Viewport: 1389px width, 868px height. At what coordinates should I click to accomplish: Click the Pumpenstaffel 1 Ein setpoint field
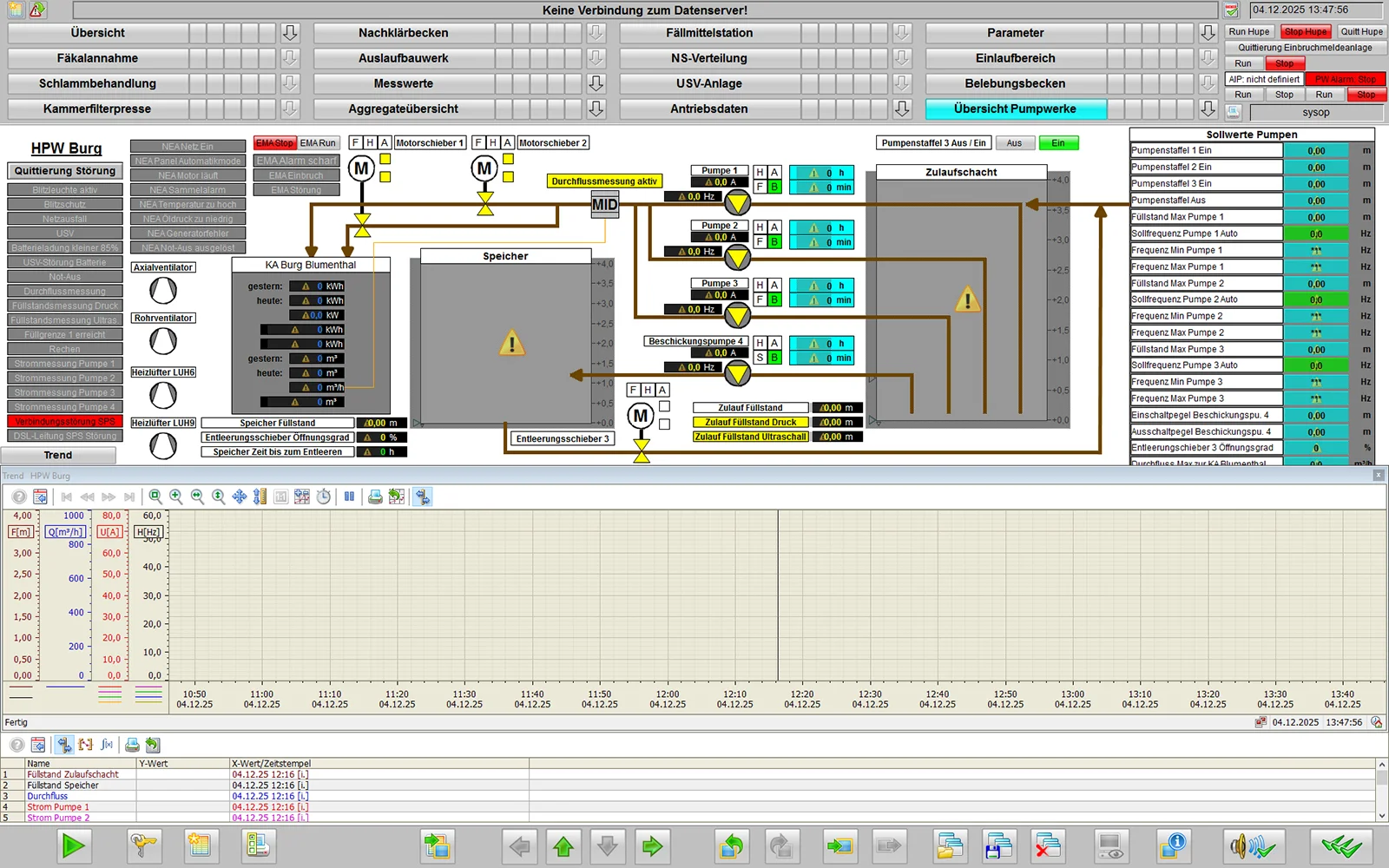(1316, 151)
